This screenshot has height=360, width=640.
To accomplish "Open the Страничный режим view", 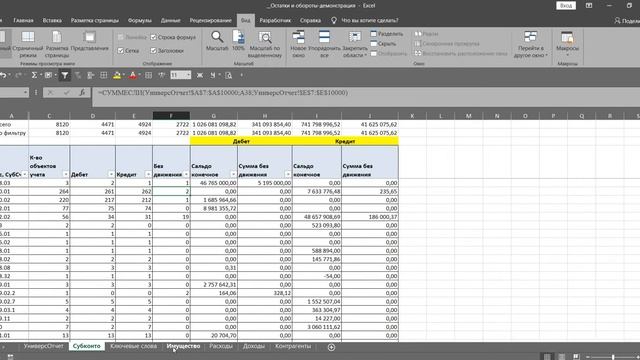I will 28,44.
